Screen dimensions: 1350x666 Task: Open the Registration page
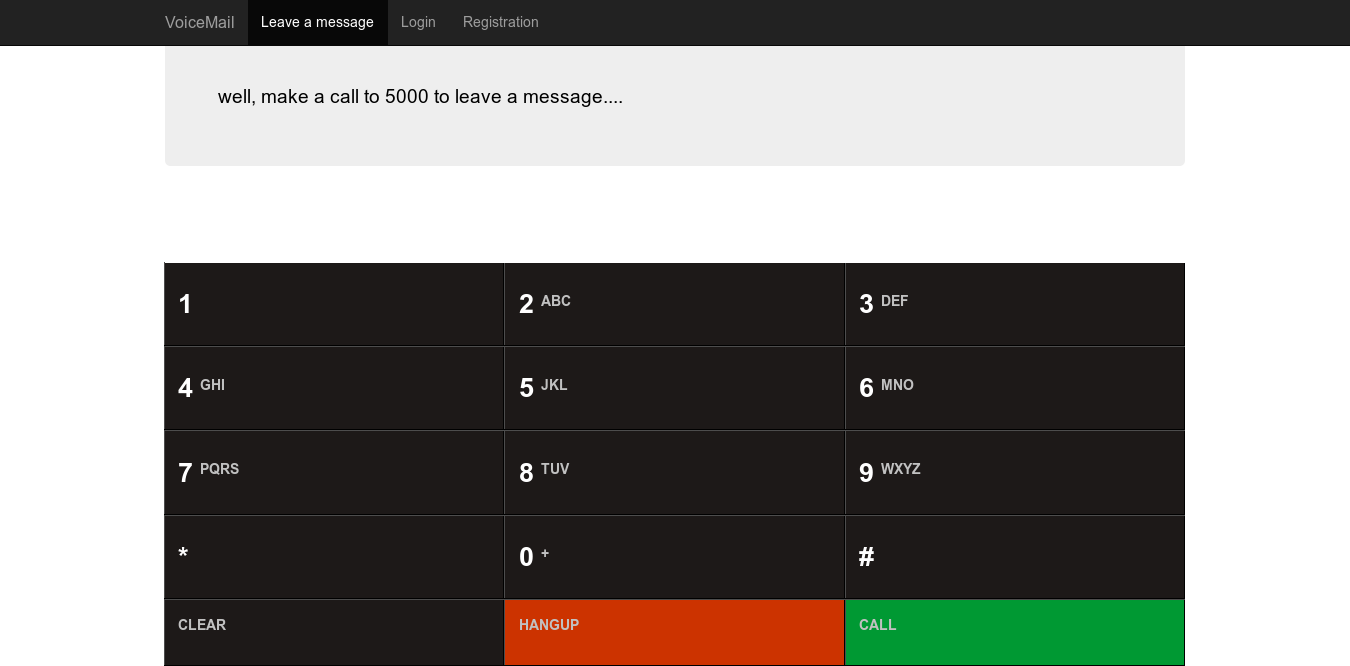click(x=500, y=22)
